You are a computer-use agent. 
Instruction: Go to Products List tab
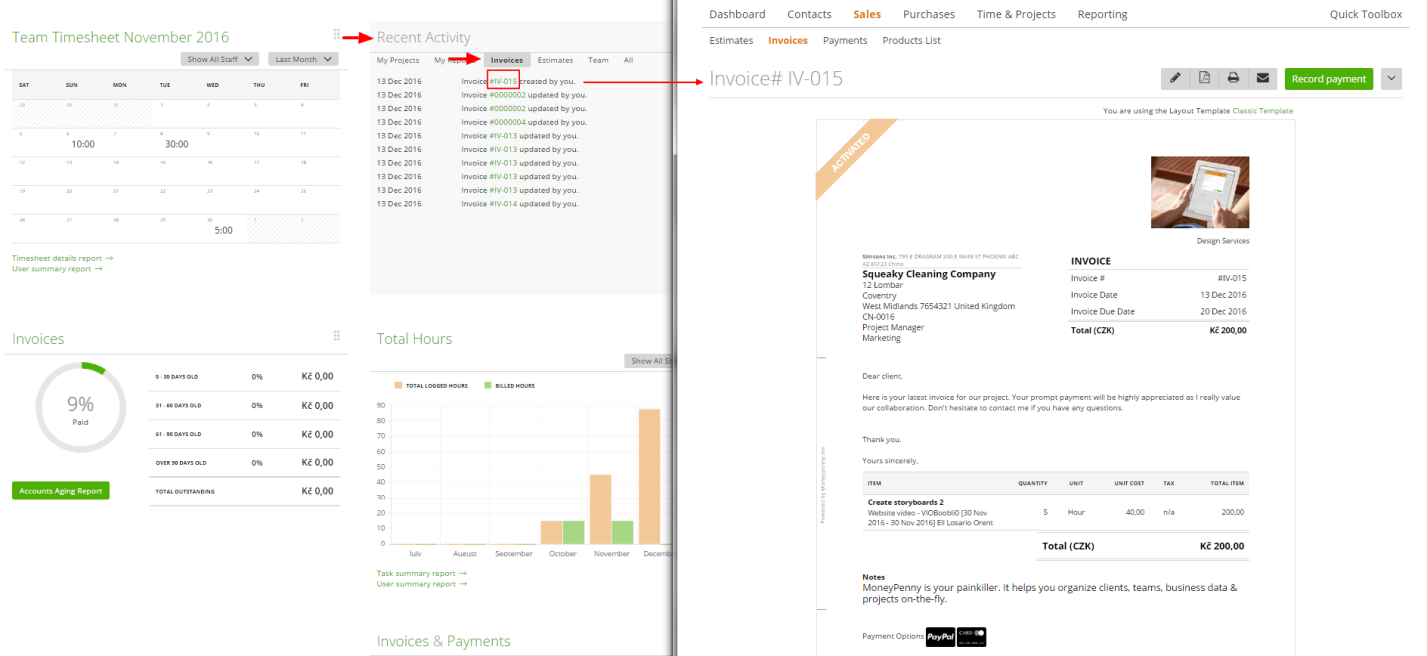click(x=911, y=41)
